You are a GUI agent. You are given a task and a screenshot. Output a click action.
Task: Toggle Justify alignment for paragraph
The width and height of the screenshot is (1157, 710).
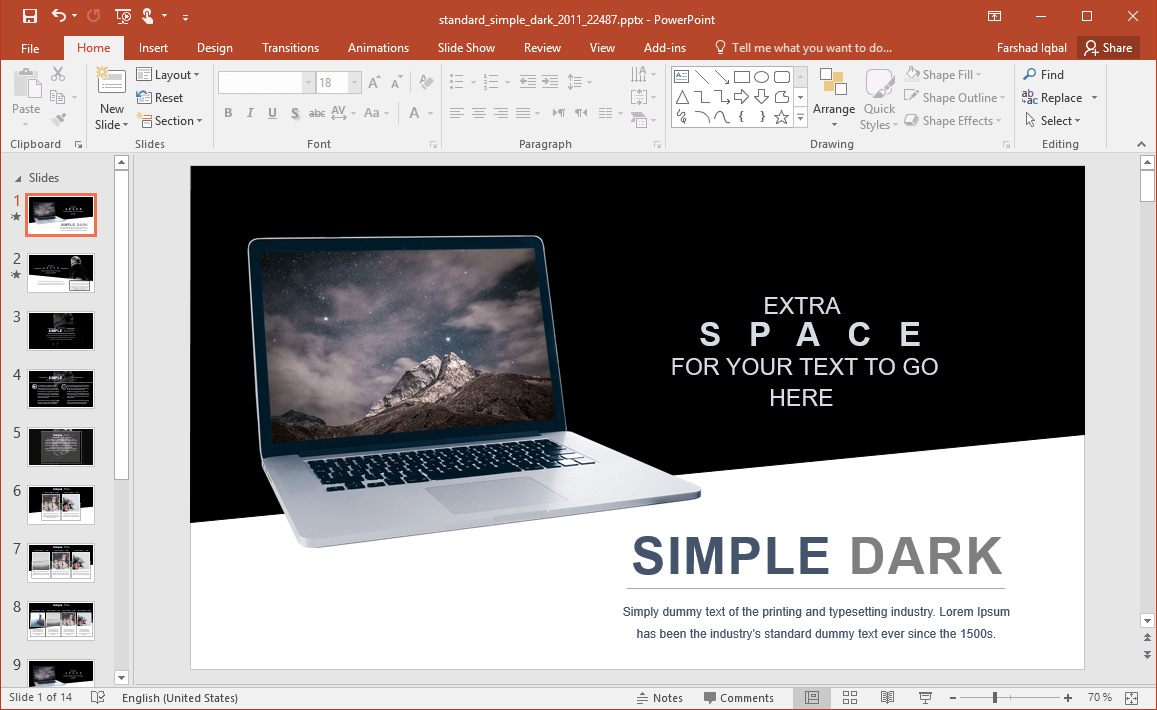click(x=523, y=113)
